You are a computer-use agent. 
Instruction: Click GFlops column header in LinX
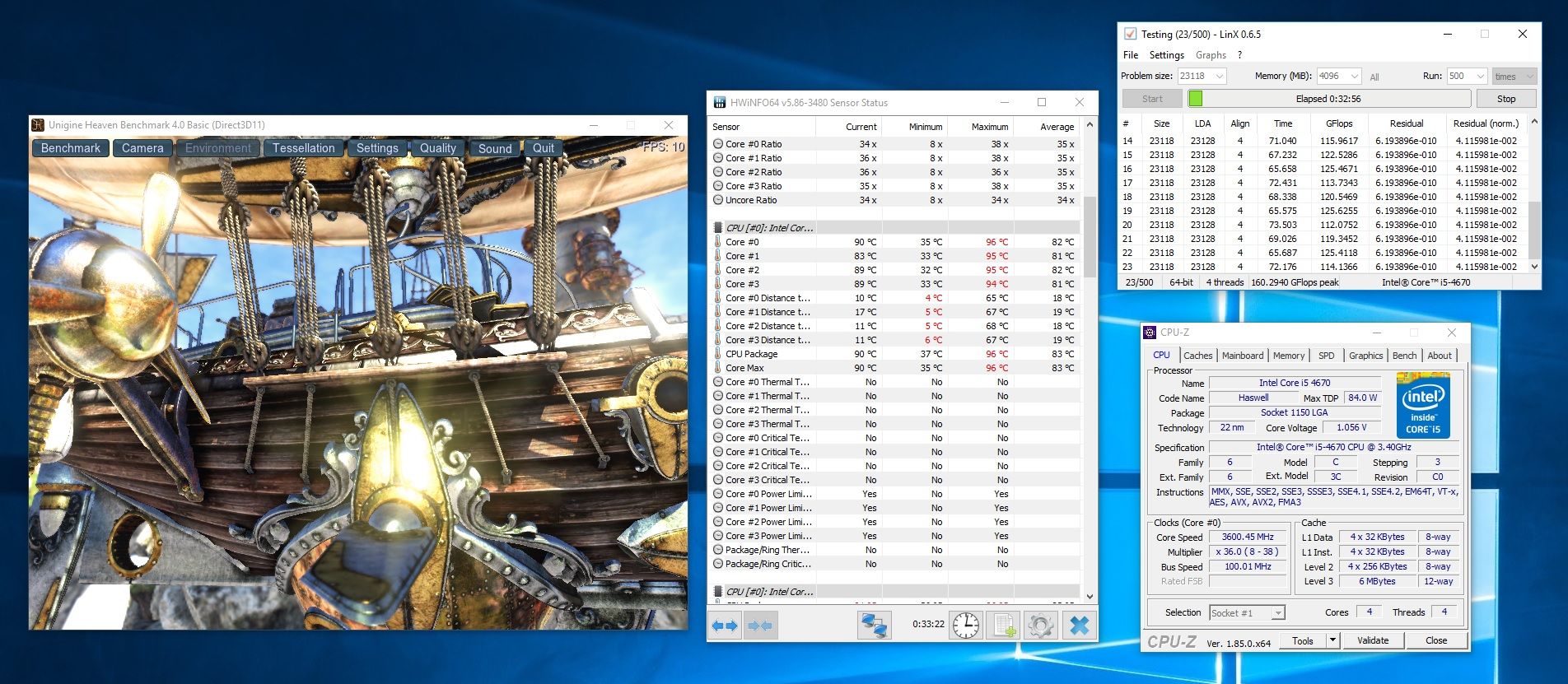point(1339,123)
